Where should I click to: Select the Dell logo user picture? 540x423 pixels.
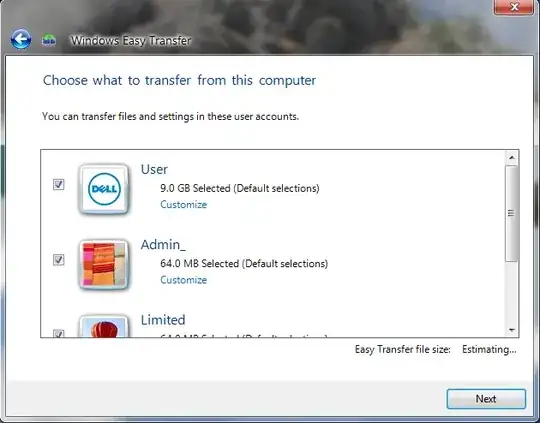(104, 189)
